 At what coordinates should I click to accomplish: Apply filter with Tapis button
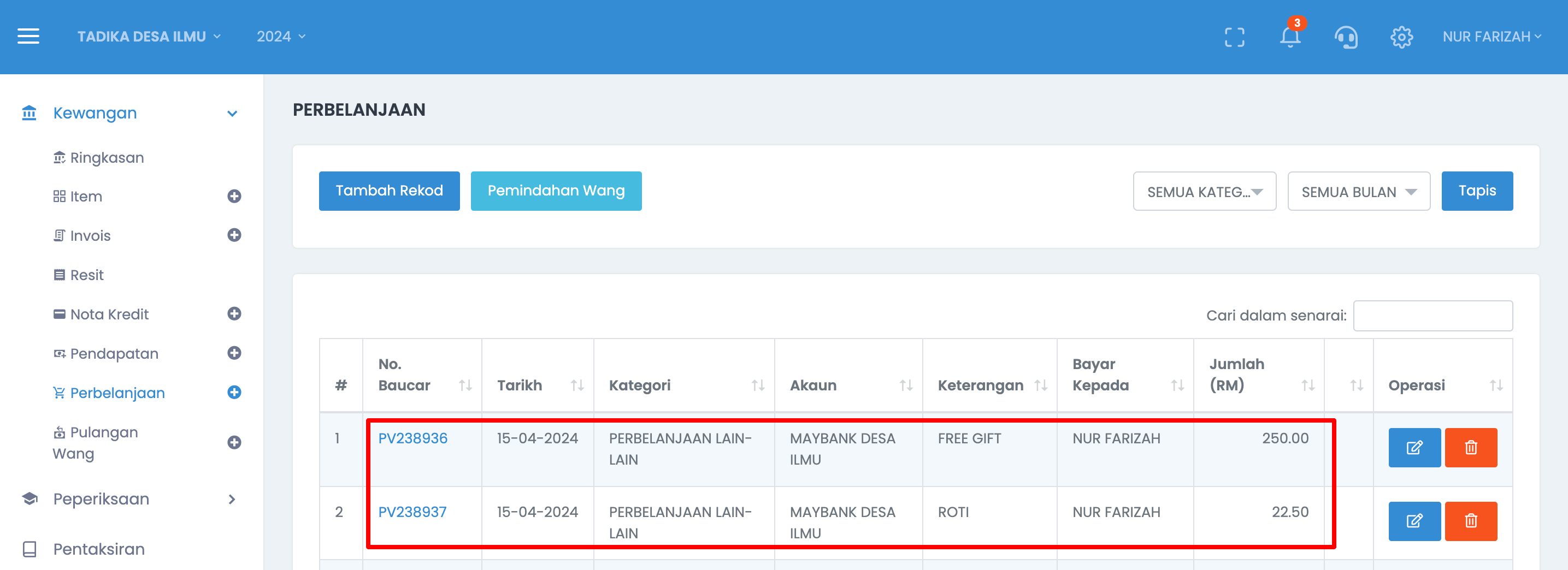click(1477, 191)
